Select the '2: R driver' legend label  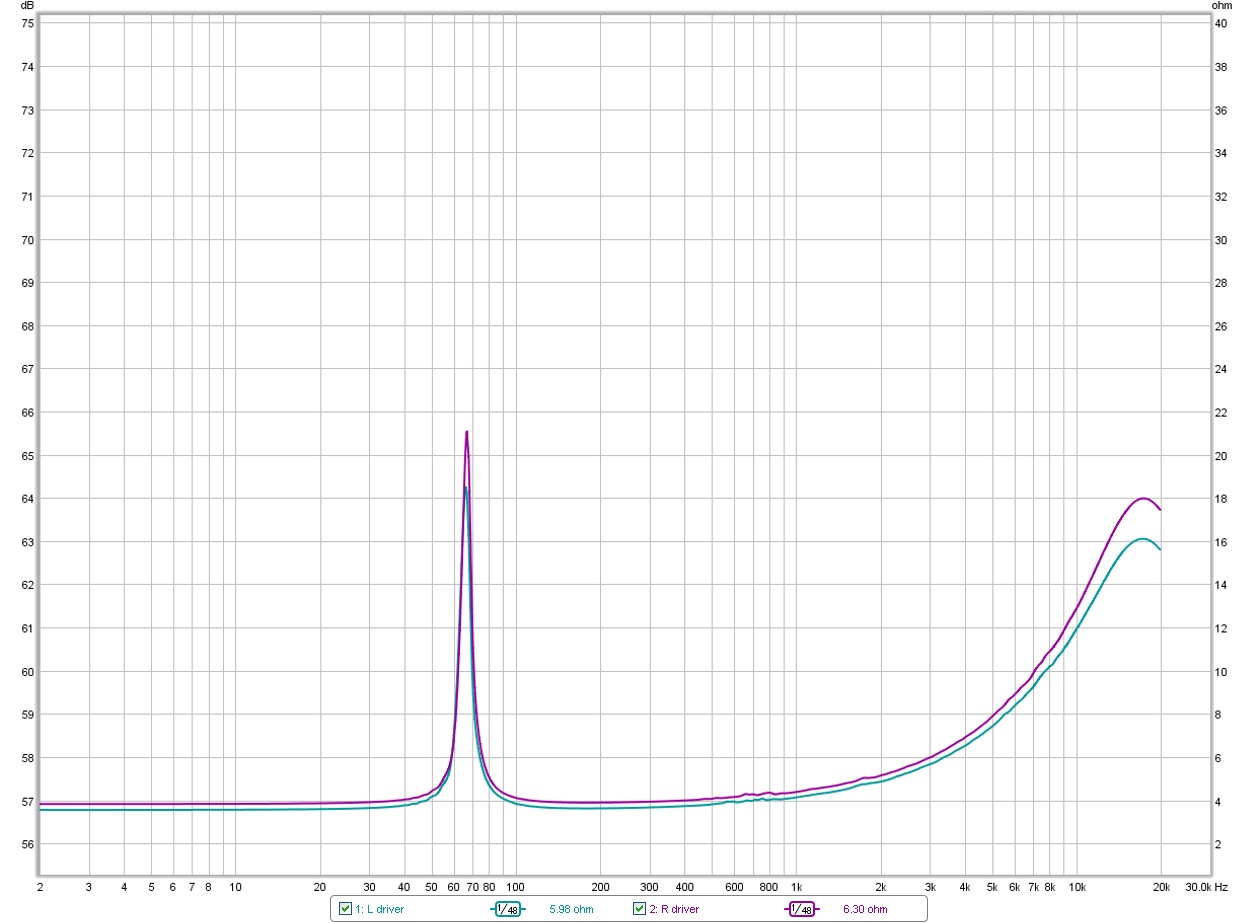[674, 909]
